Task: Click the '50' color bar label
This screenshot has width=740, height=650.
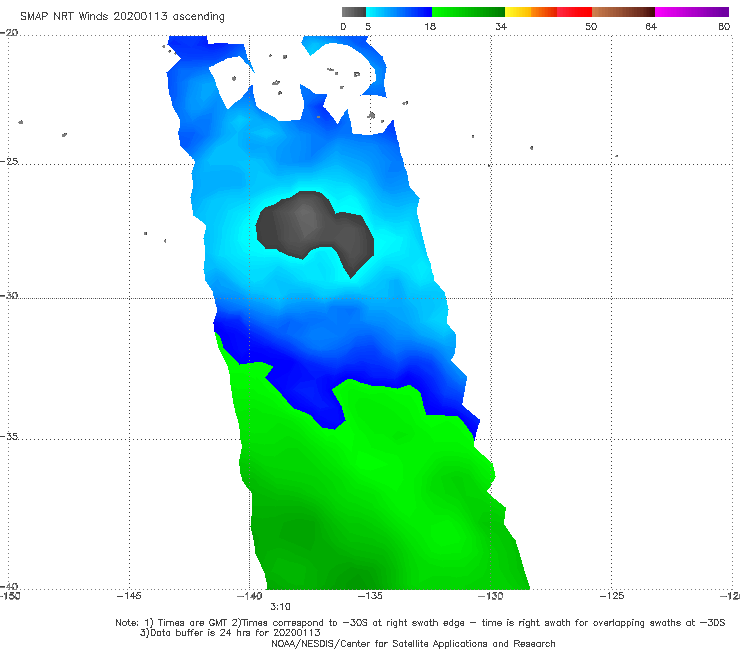Action: 591,26
